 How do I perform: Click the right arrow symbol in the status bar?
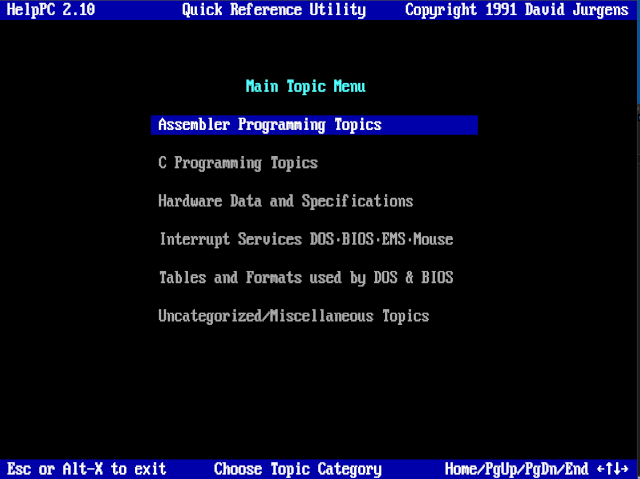[x=626, y=469]
